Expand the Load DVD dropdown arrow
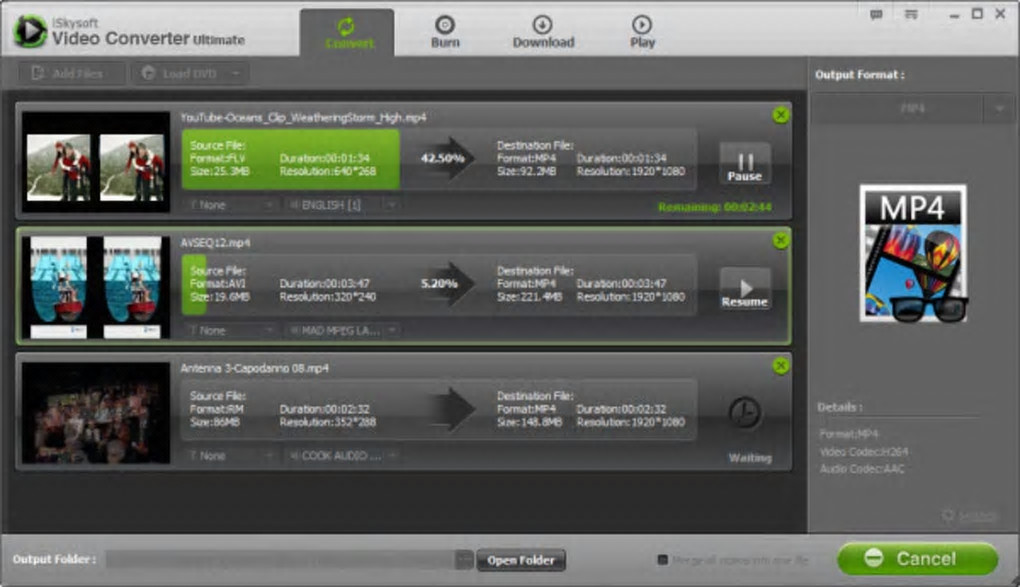The image size is (1020, 587). [x=237, y=74]
